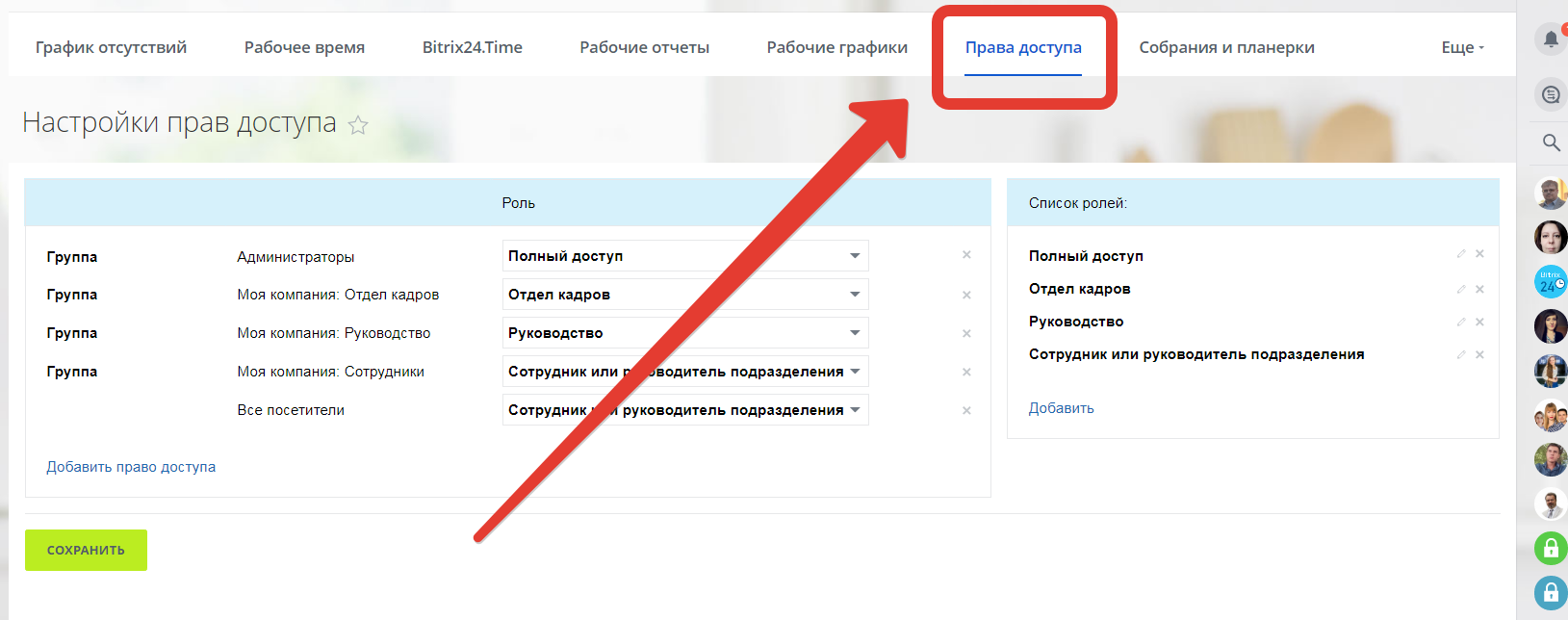Image resolution: width=1568 pixels, height=620 pixels.
Task: Remove the Все посетители access row
Action: (966, 410)
